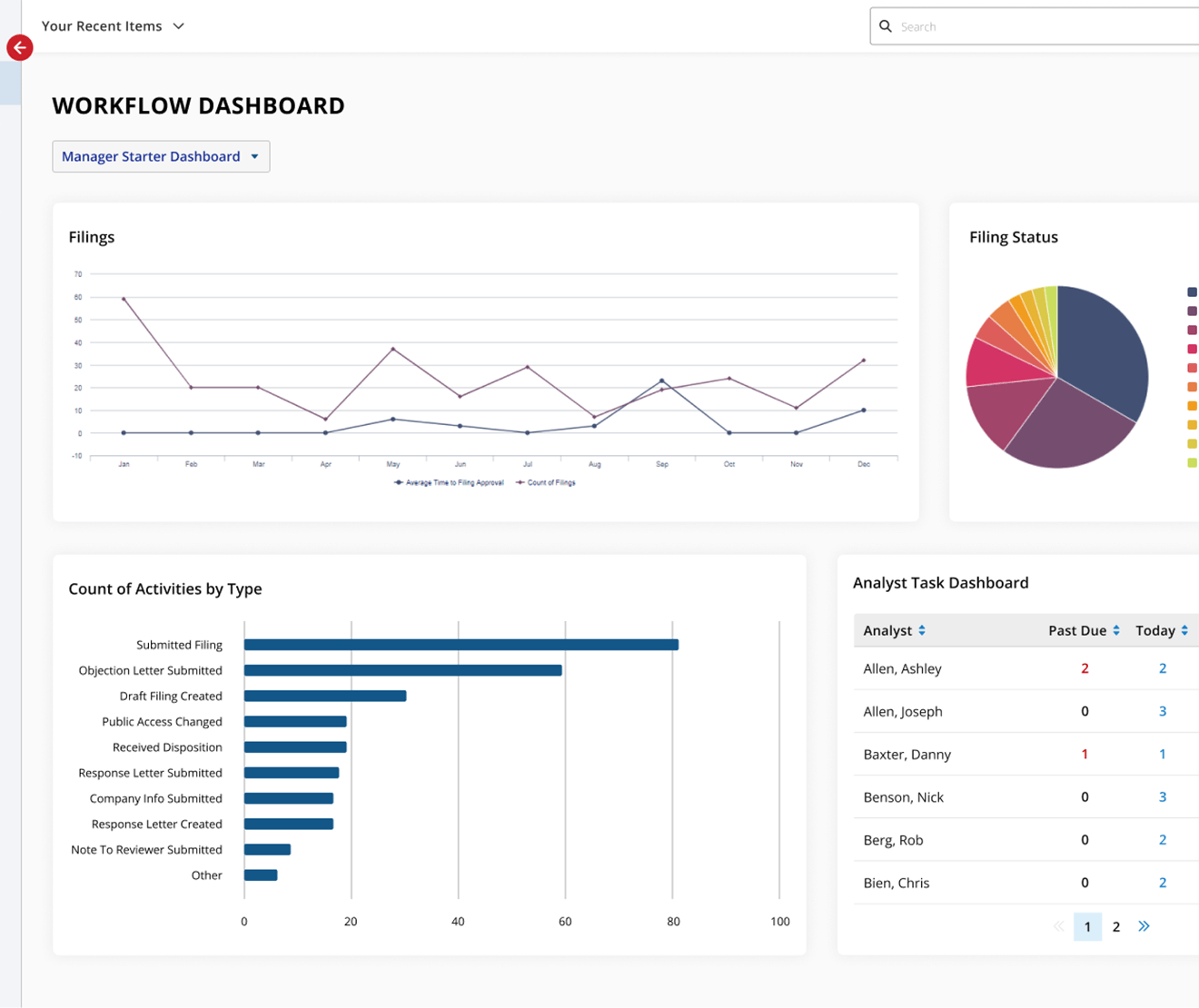
Task: Select page 2 in pagination
Action: pos(1116,926)
